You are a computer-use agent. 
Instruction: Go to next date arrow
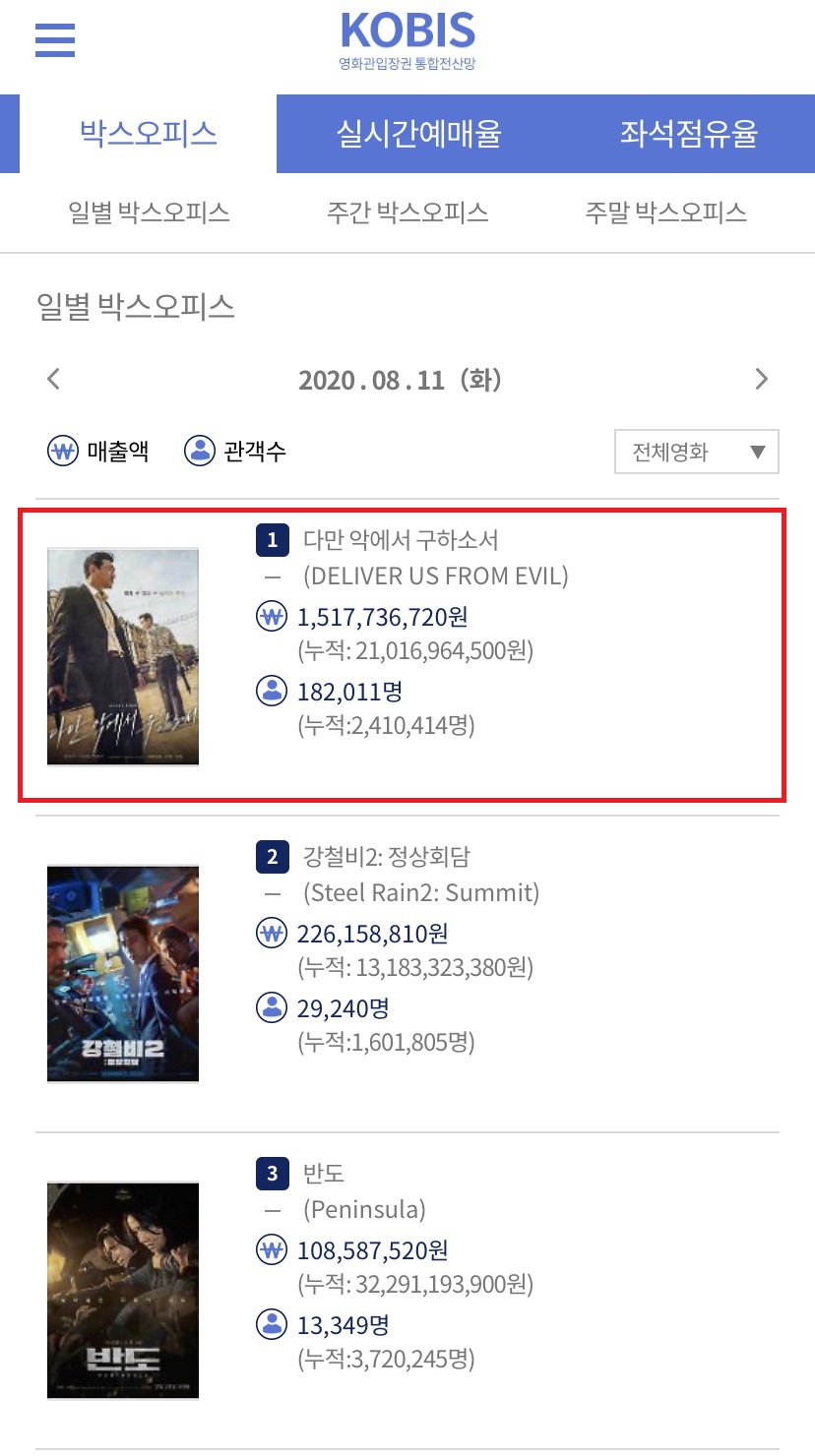[x=761, y=379]
